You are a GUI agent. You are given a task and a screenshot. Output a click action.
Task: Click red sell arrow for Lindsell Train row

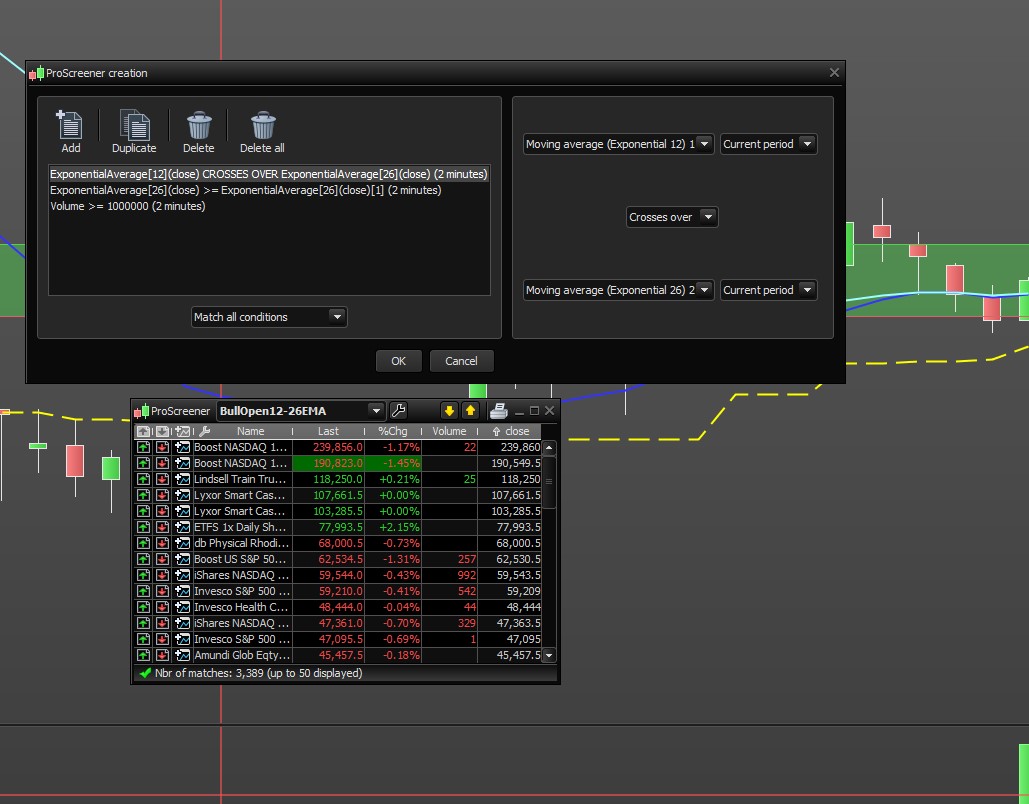(162, 479)
